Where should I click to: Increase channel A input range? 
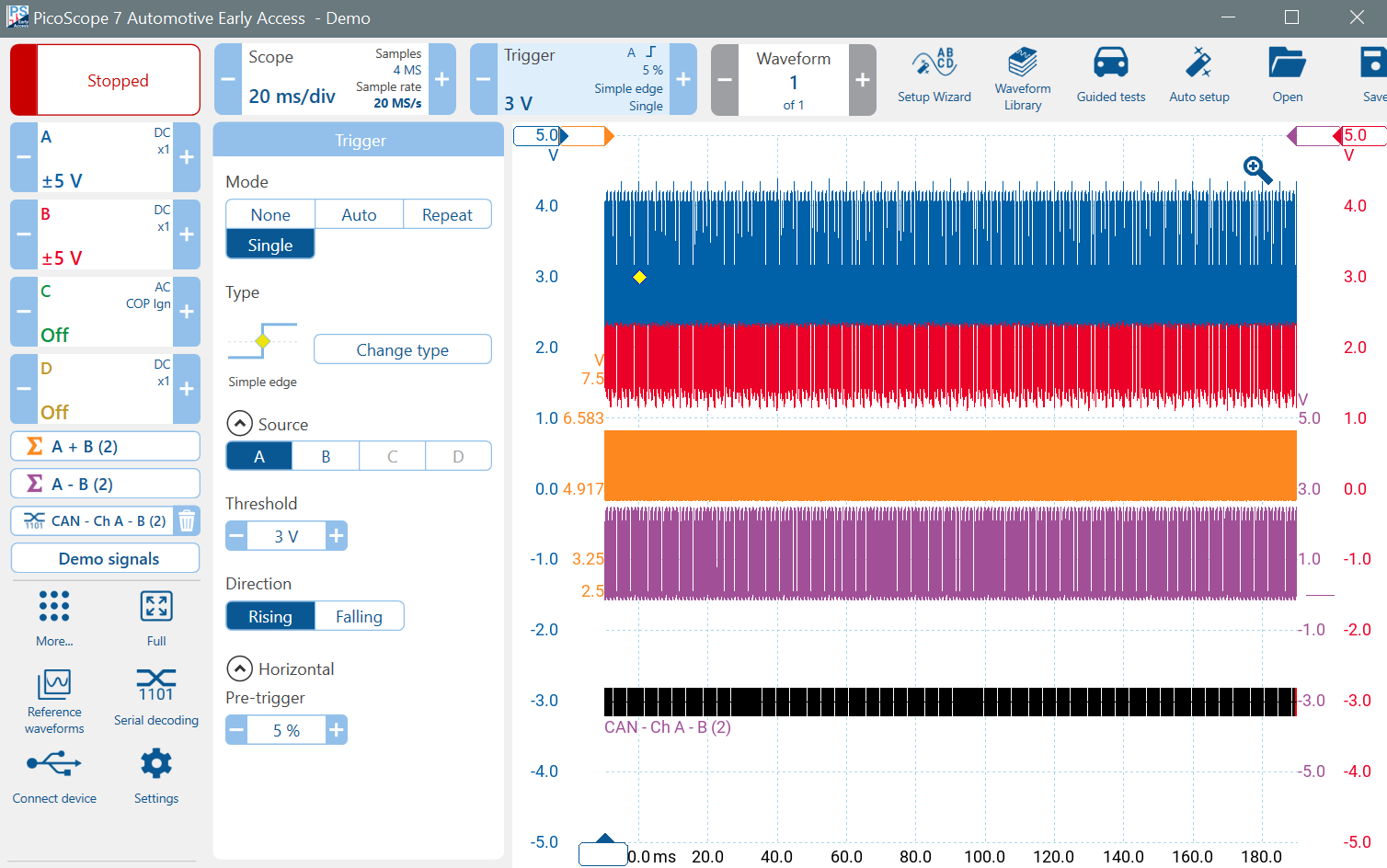[x=187, y=157]
